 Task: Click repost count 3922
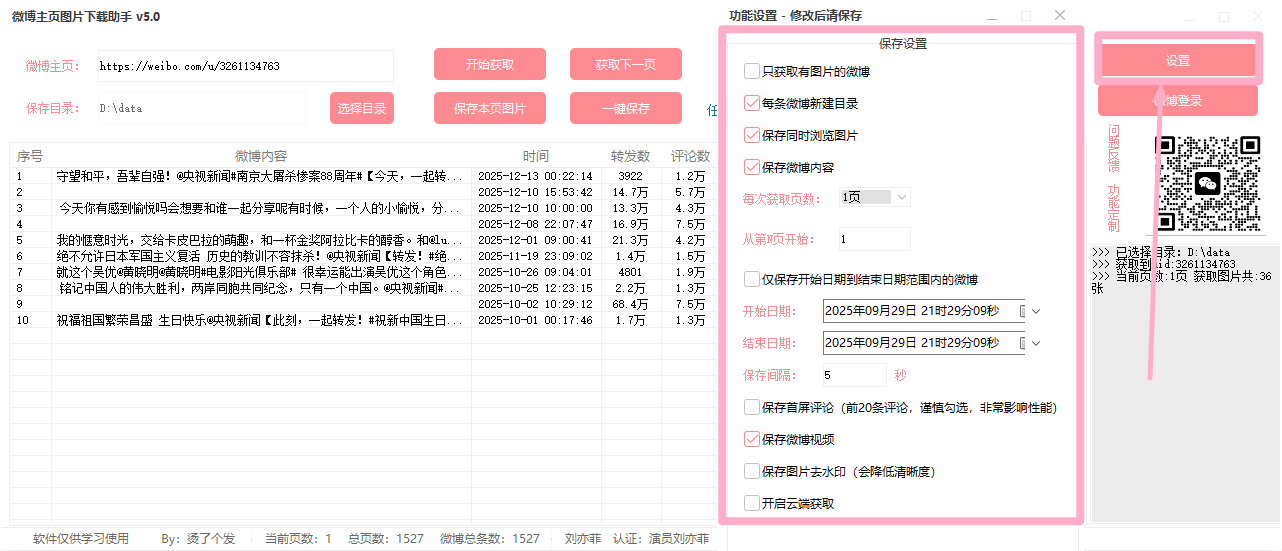pyautogui.click(x=631, y=176)
